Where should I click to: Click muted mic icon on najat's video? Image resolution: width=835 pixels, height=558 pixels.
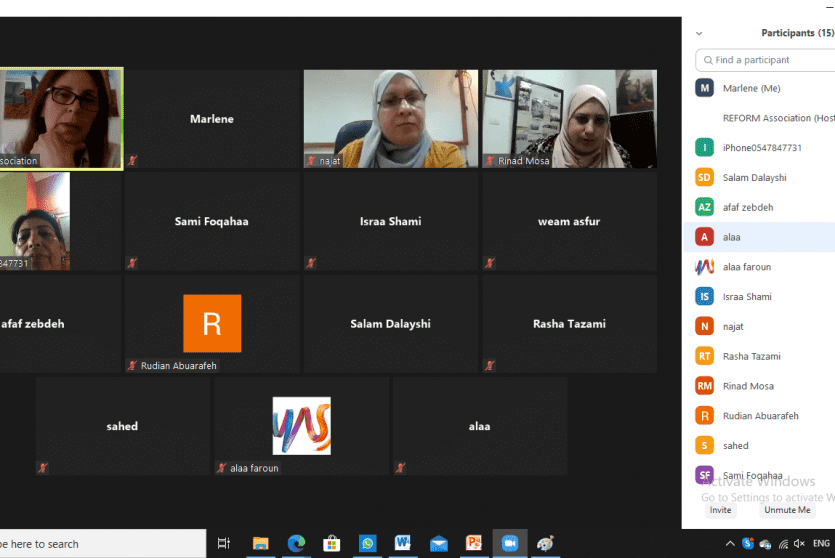[311, 160]
